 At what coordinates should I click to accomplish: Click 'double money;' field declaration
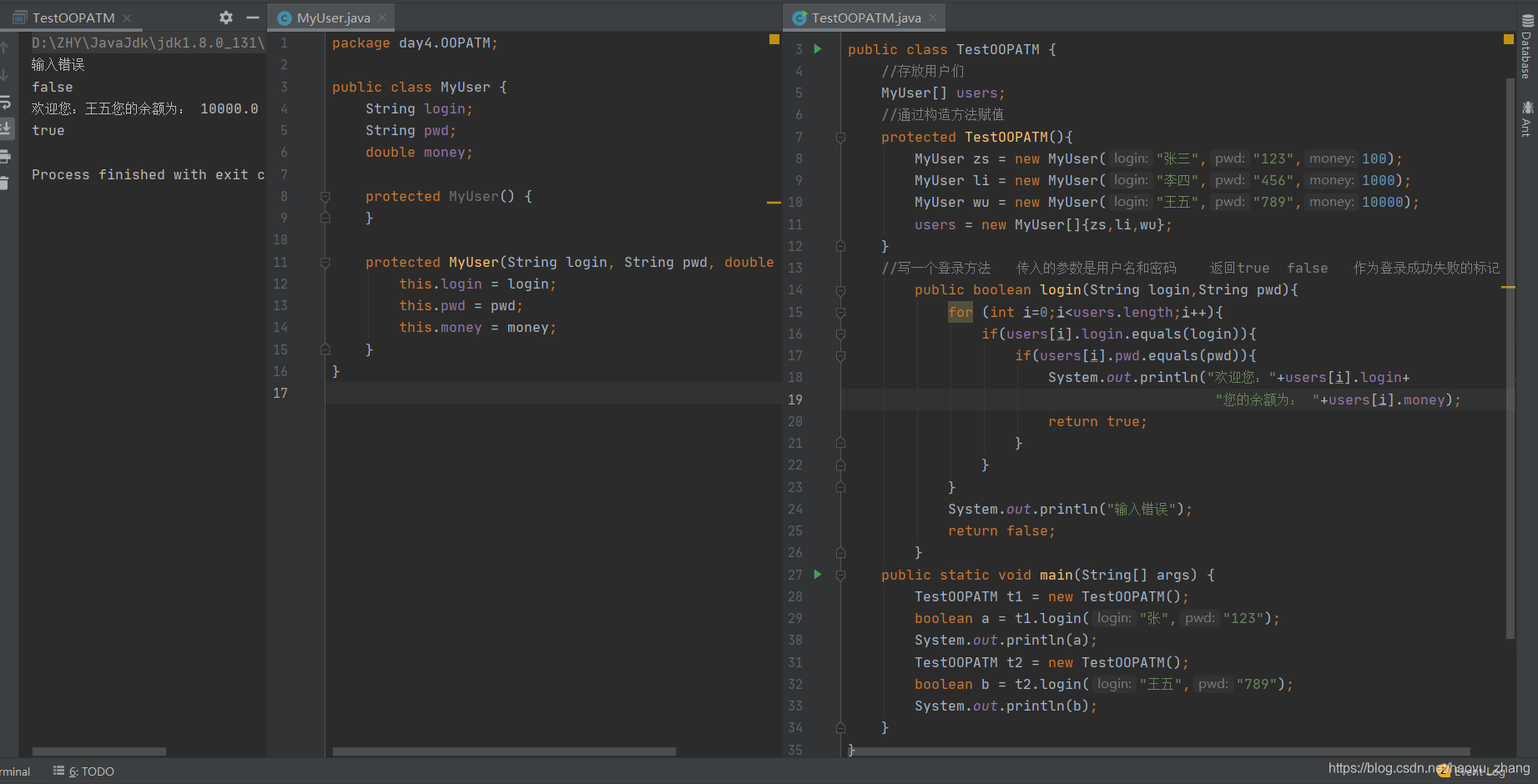[419, 153]
